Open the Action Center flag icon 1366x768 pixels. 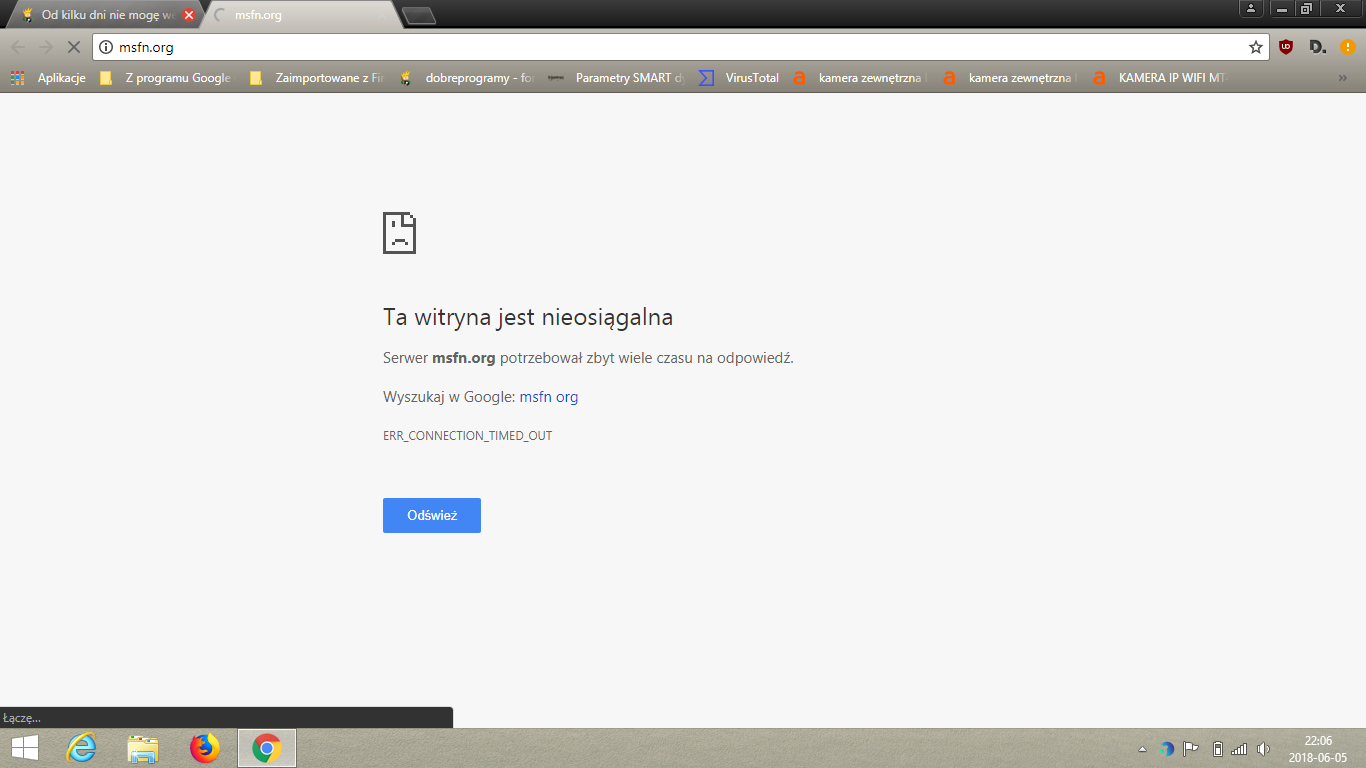(x=1191, y=749)
